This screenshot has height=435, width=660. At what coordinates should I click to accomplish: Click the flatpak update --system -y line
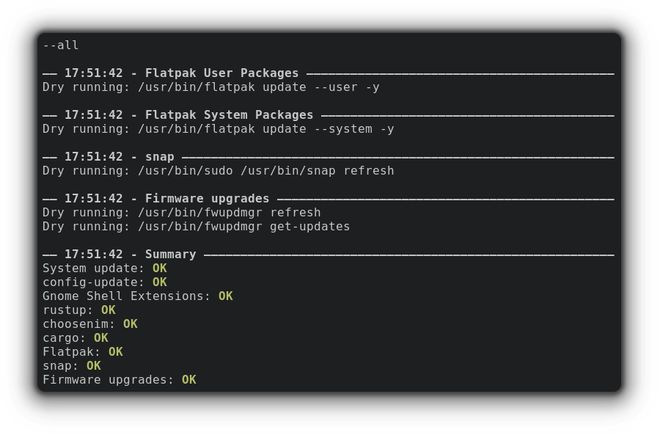pyautogui.click(x=218, y=129)
